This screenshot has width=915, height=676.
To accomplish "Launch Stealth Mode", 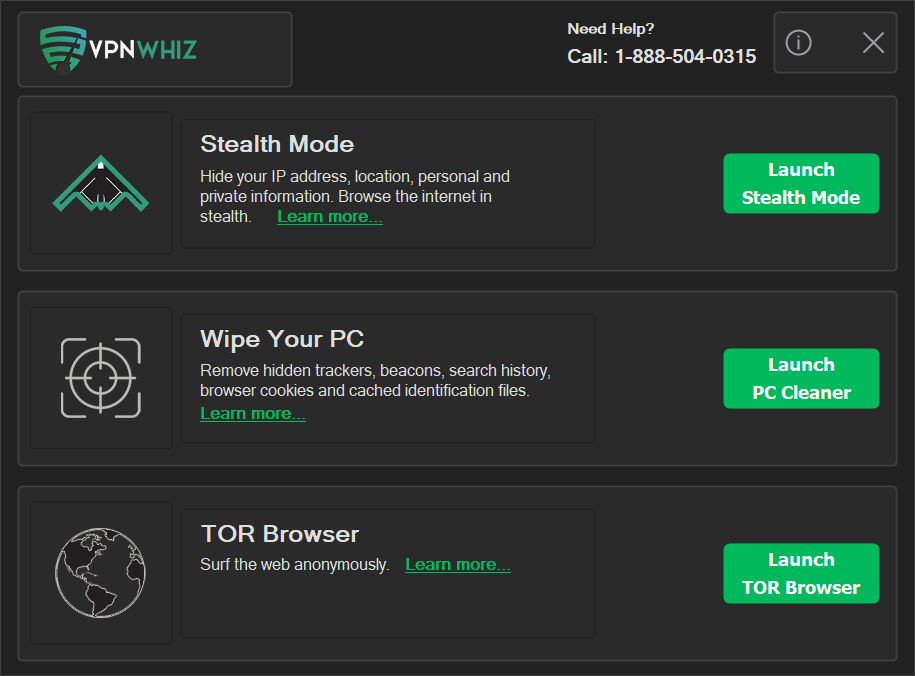I will point(801,183).
